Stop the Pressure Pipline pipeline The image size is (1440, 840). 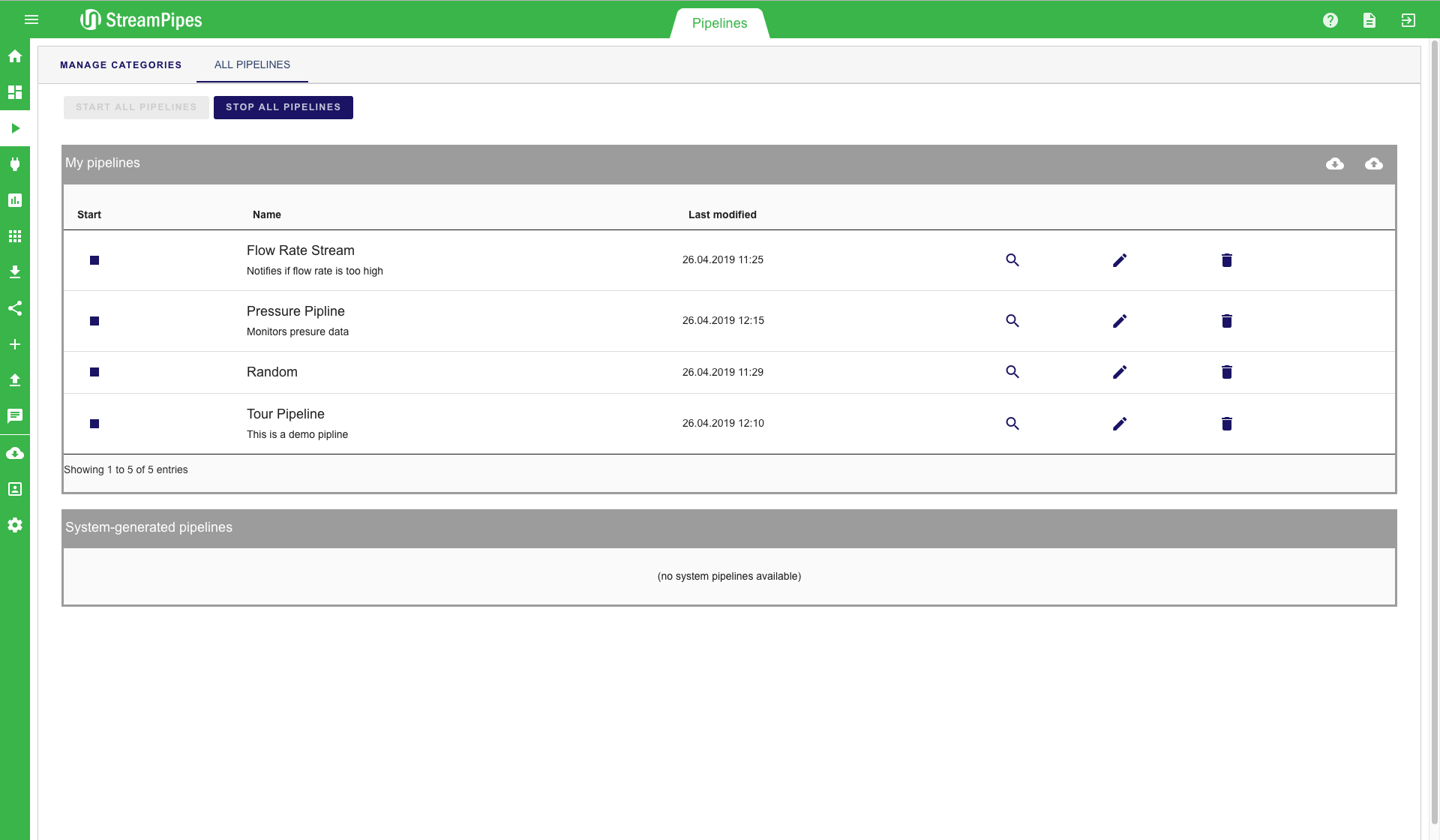[94, 321]
